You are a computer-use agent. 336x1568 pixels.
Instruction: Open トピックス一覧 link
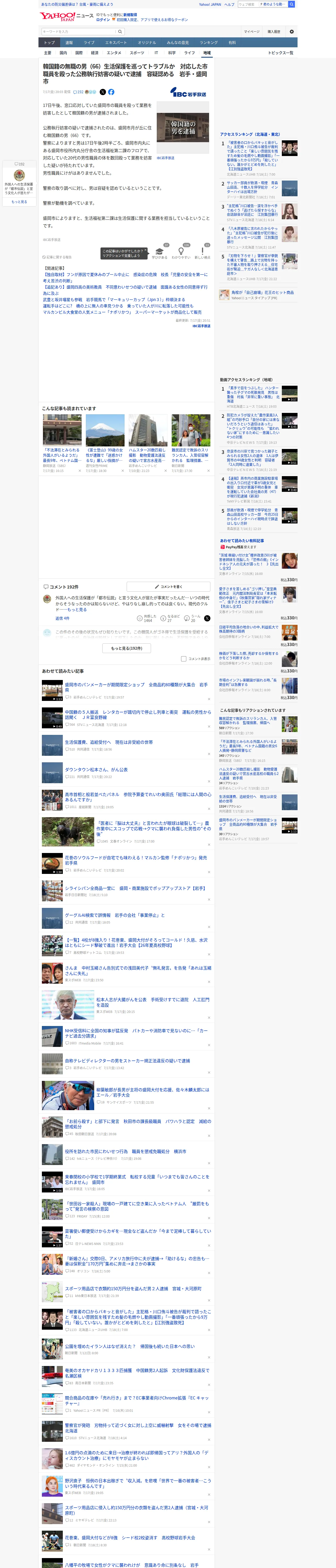[x=281, y=53]
